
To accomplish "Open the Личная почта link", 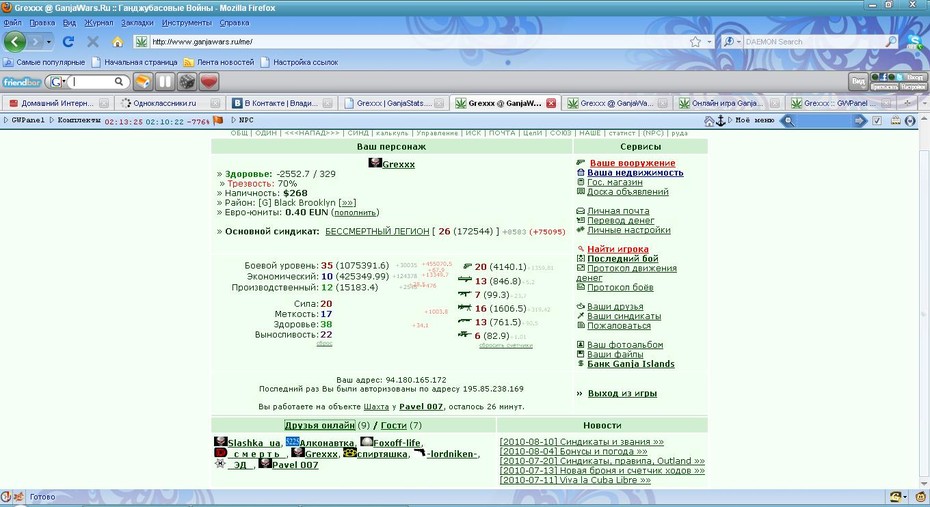I will [618, 211].
